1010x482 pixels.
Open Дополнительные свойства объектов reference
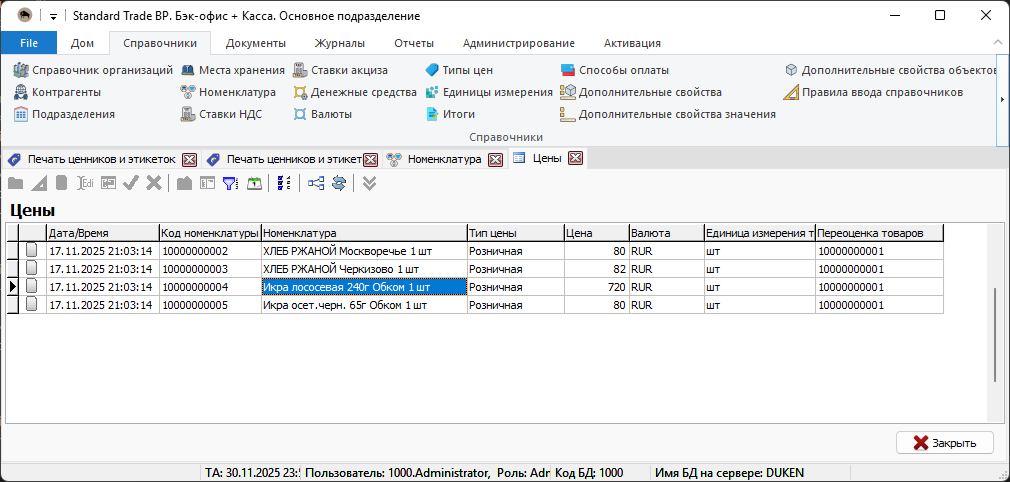(x=890, y=70)
